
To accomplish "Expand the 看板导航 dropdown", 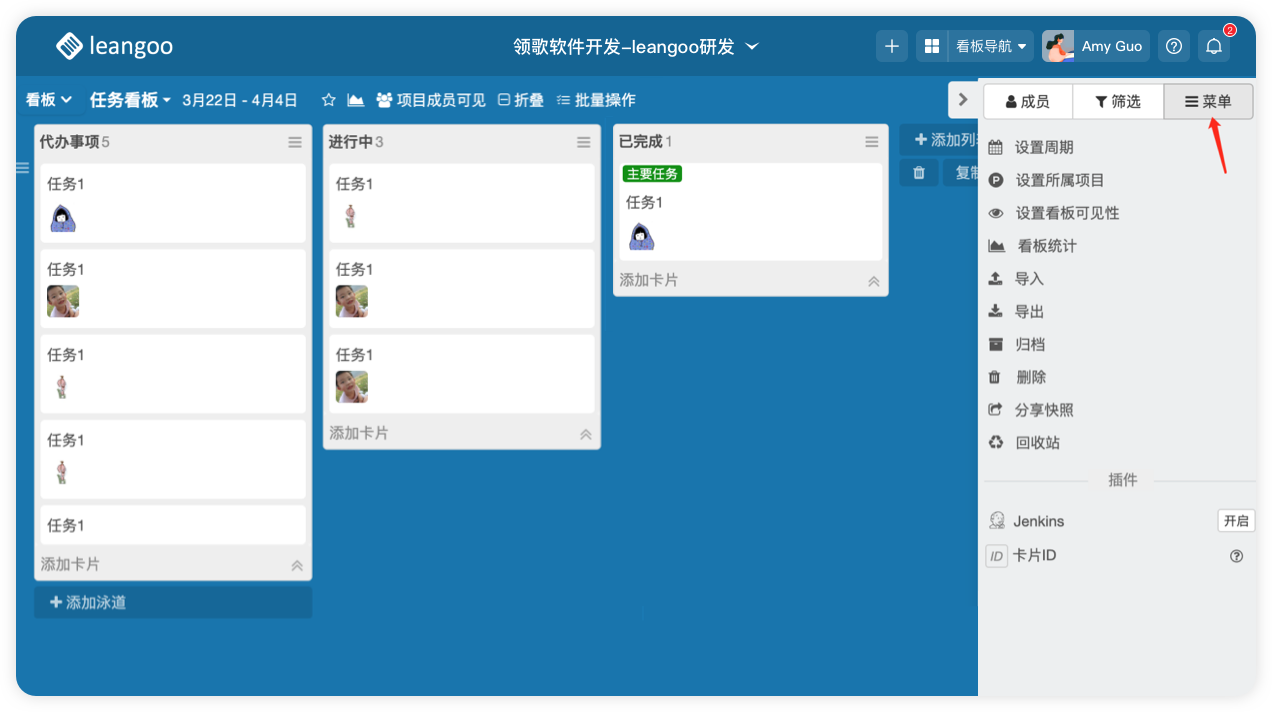I will 991,46.
